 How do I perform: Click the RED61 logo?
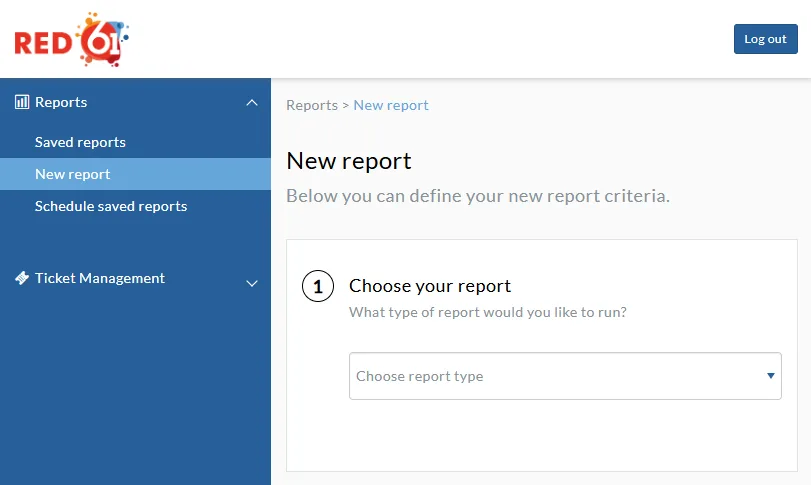(72, 40)
